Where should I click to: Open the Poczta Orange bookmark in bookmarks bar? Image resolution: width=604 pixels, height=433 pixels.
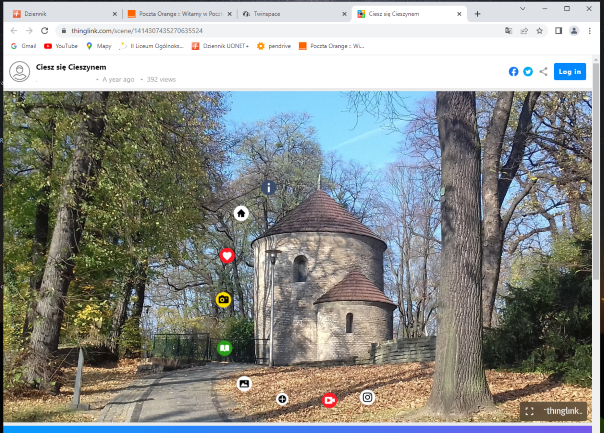(x=332, y=46)
